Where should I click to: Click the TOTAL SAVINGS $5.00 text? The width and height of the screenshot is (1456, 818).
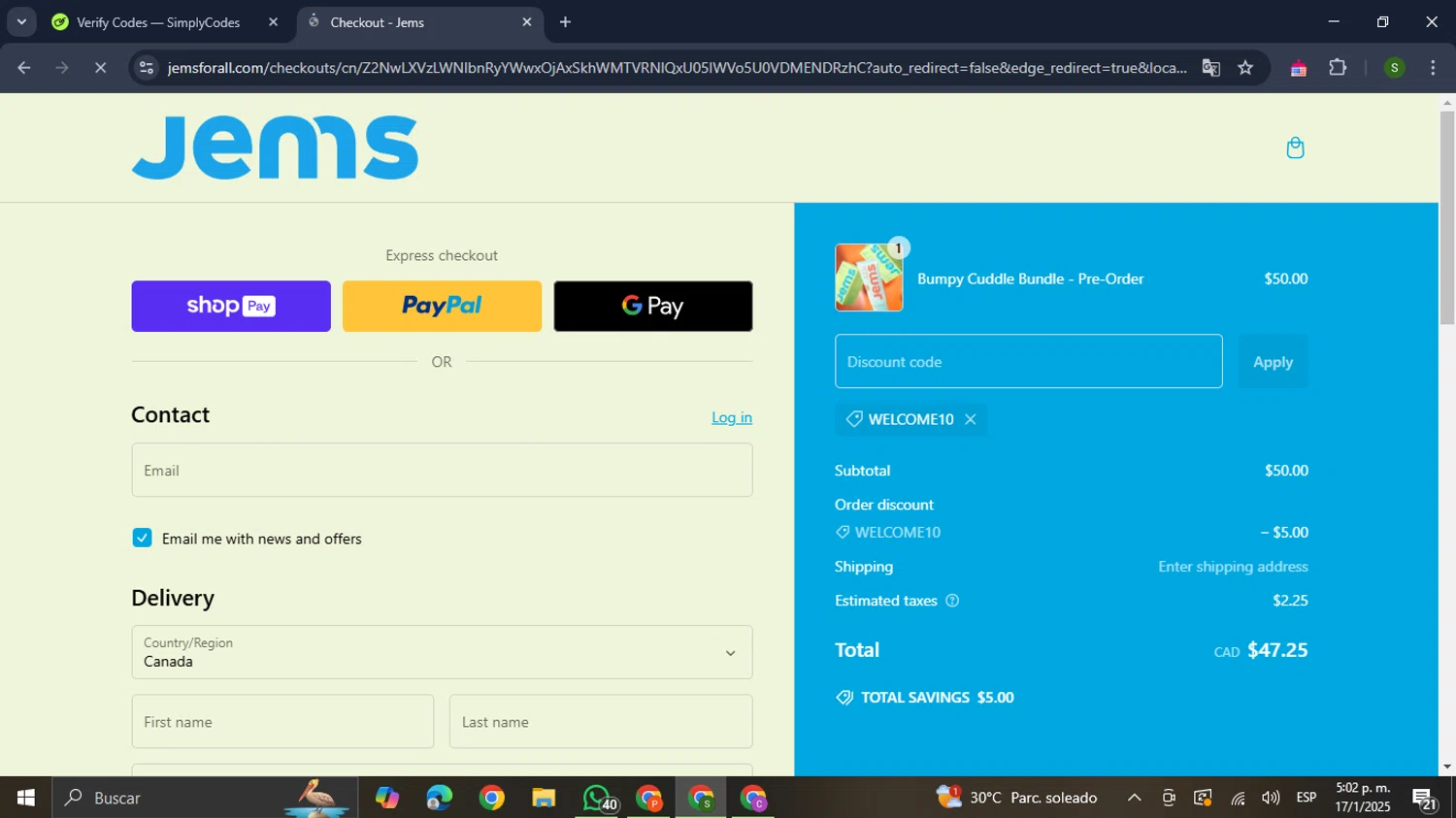point(937,698)
